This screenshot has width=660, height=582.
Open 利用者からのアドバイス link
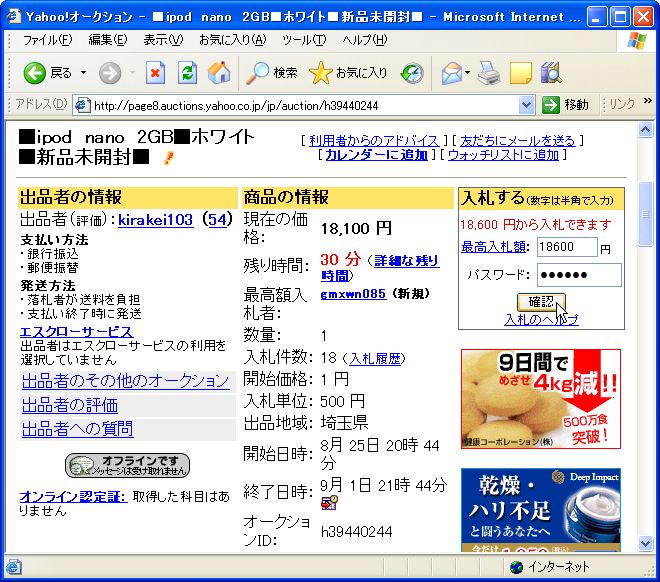(374, 141)
